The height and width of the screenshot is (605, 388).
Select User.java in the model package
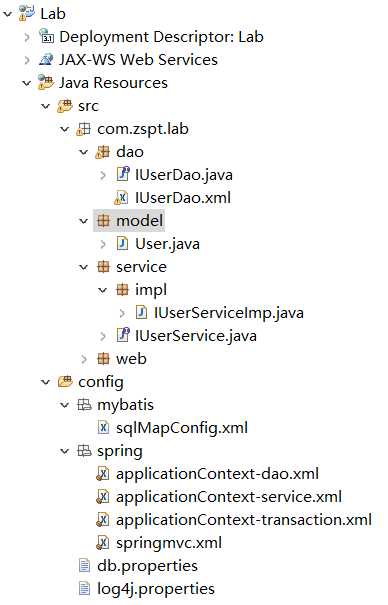pos(167,244)
